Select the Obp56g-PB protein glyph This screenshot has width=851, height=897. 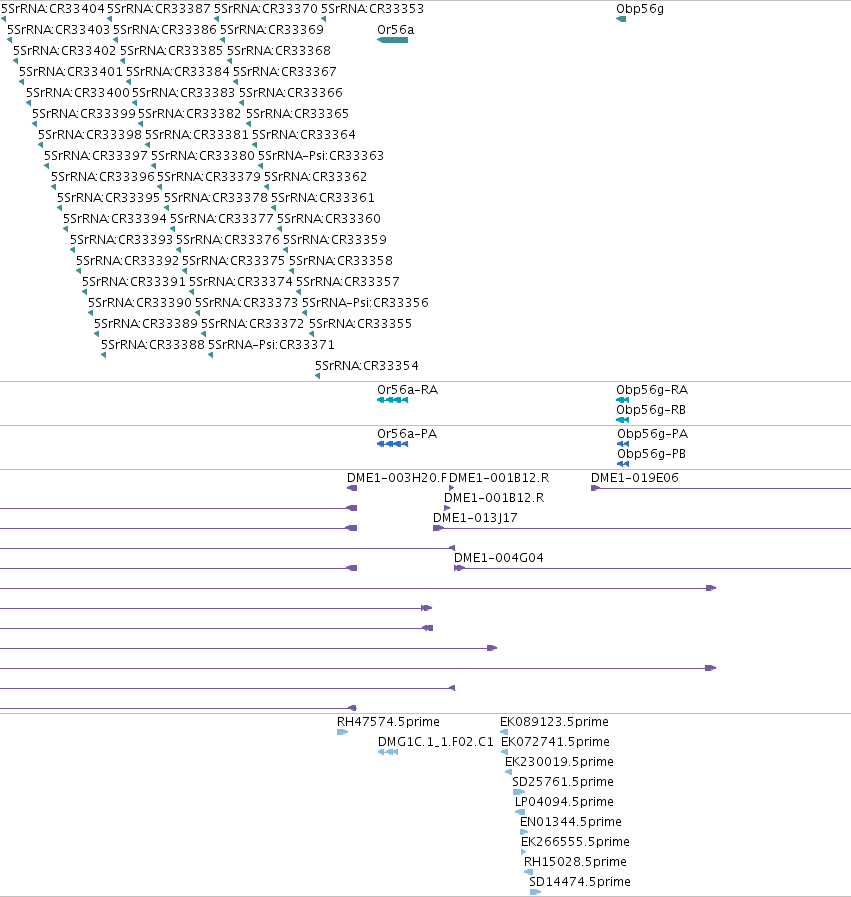(x=623, y=464)
